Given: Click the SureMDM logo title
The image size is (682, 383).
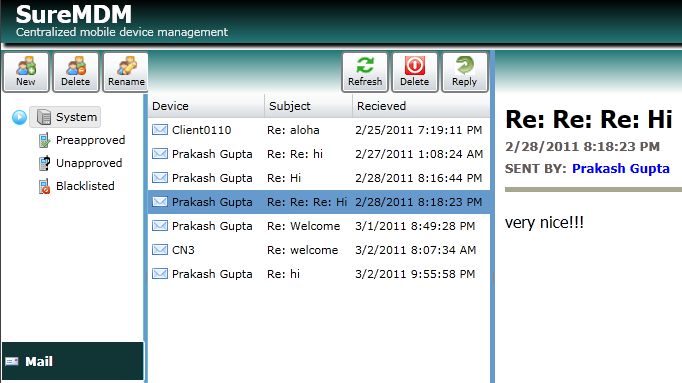Looking at the screenshot, I should (x=74, y=14).
